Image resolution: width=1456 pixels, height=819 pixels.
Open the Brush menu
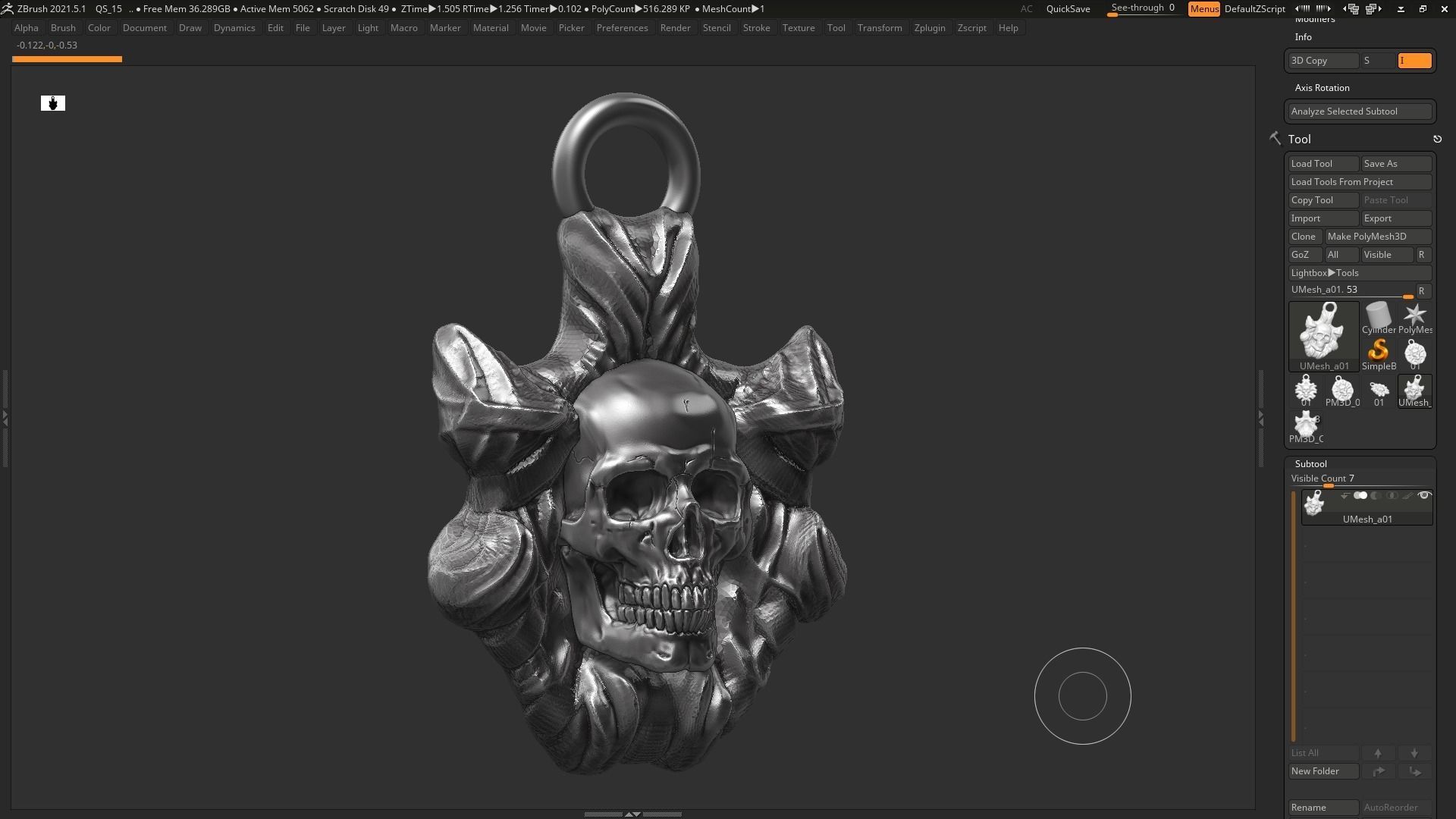(63, 28)
